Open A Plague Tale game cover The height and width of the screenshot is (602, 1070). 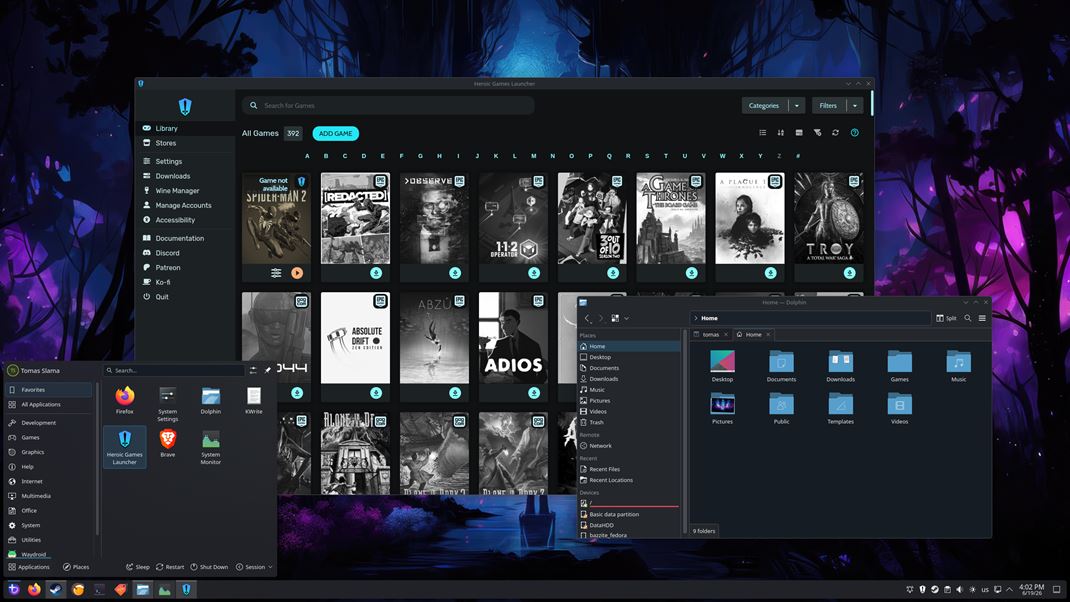[x=749, y=218]
